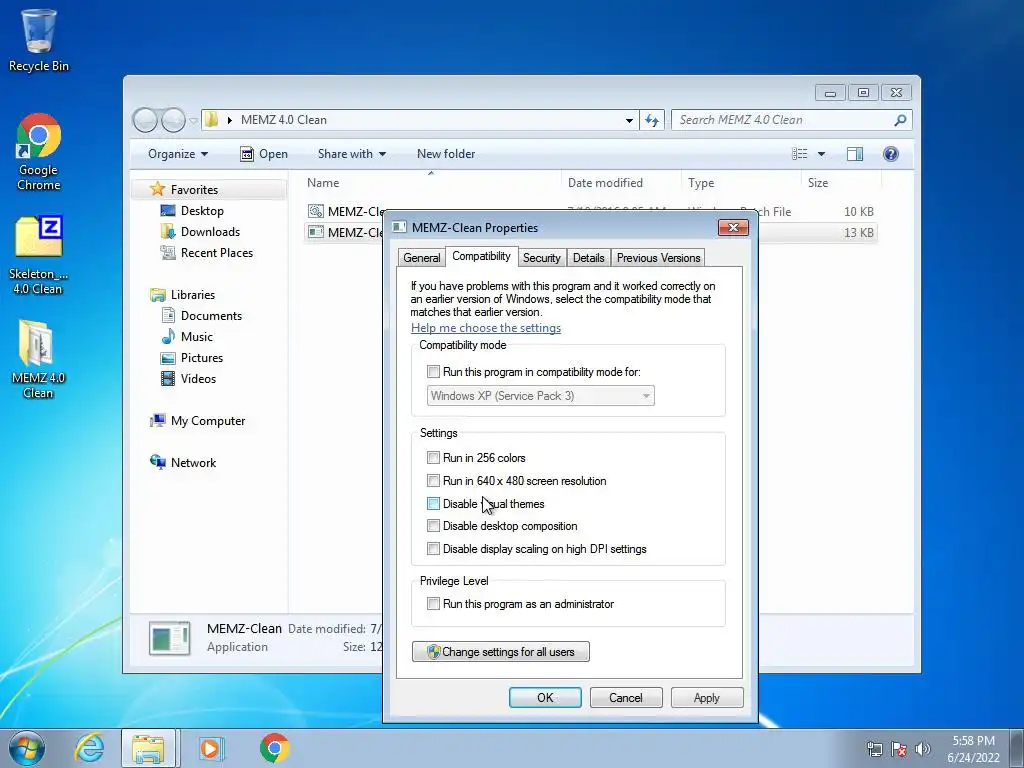This screenshot has width=1024, height=768.
Task: Check Disable display scaling on high DPI
Action: click(x=433, y=549)
